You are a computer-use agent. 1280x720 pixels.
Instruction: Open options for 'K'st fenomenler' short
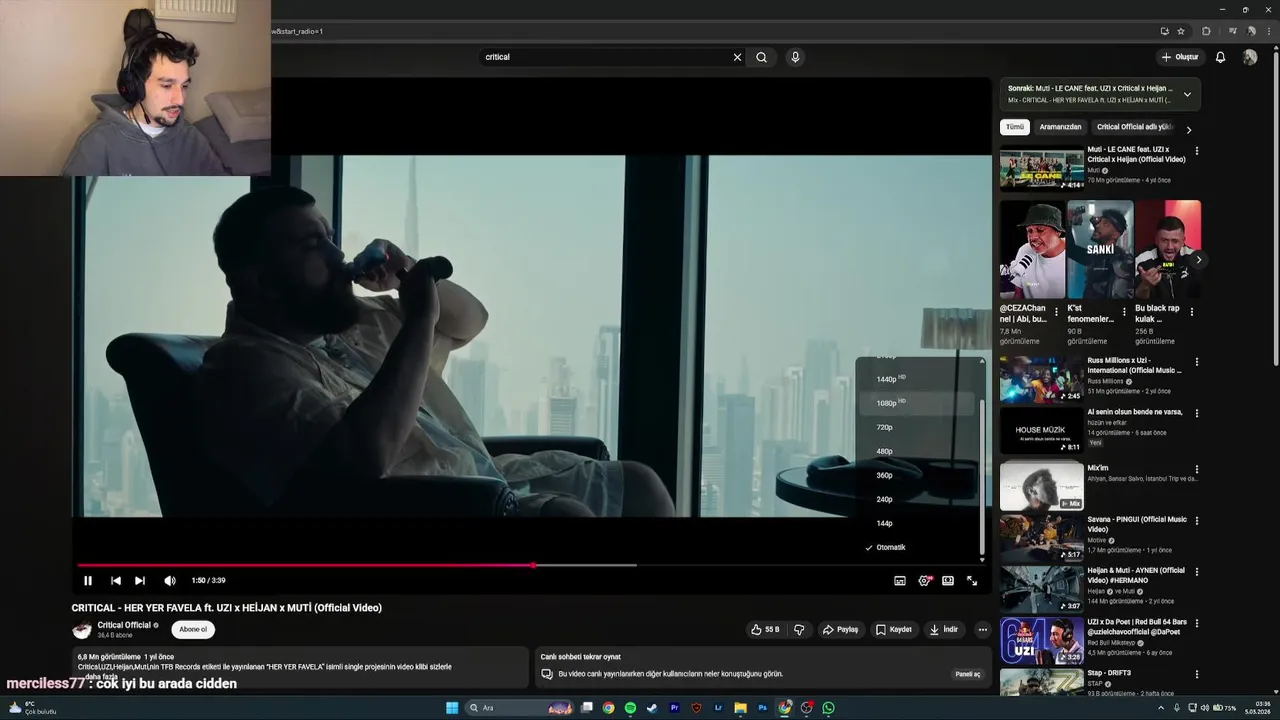[1124, 312]
